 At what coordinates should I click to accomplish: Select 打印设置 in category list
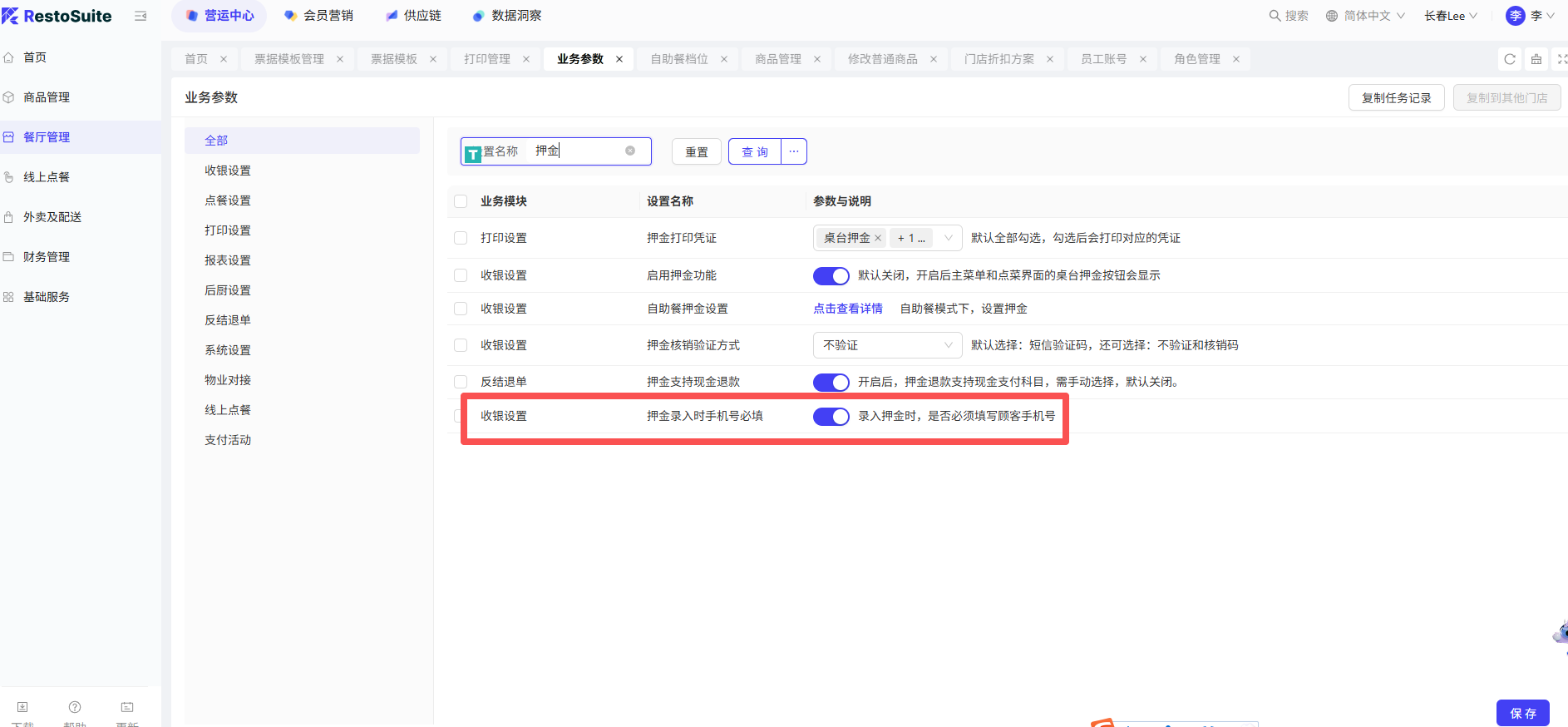[x=228, y=230]
